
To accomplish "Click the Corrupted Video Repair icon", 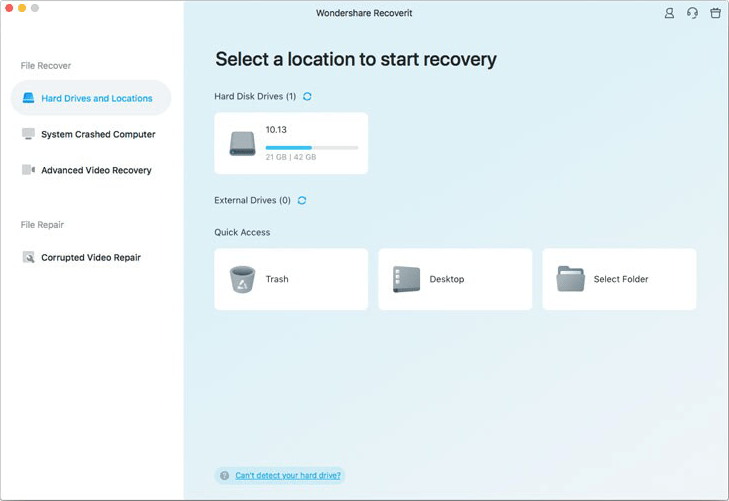I will [x=28, y=257].
